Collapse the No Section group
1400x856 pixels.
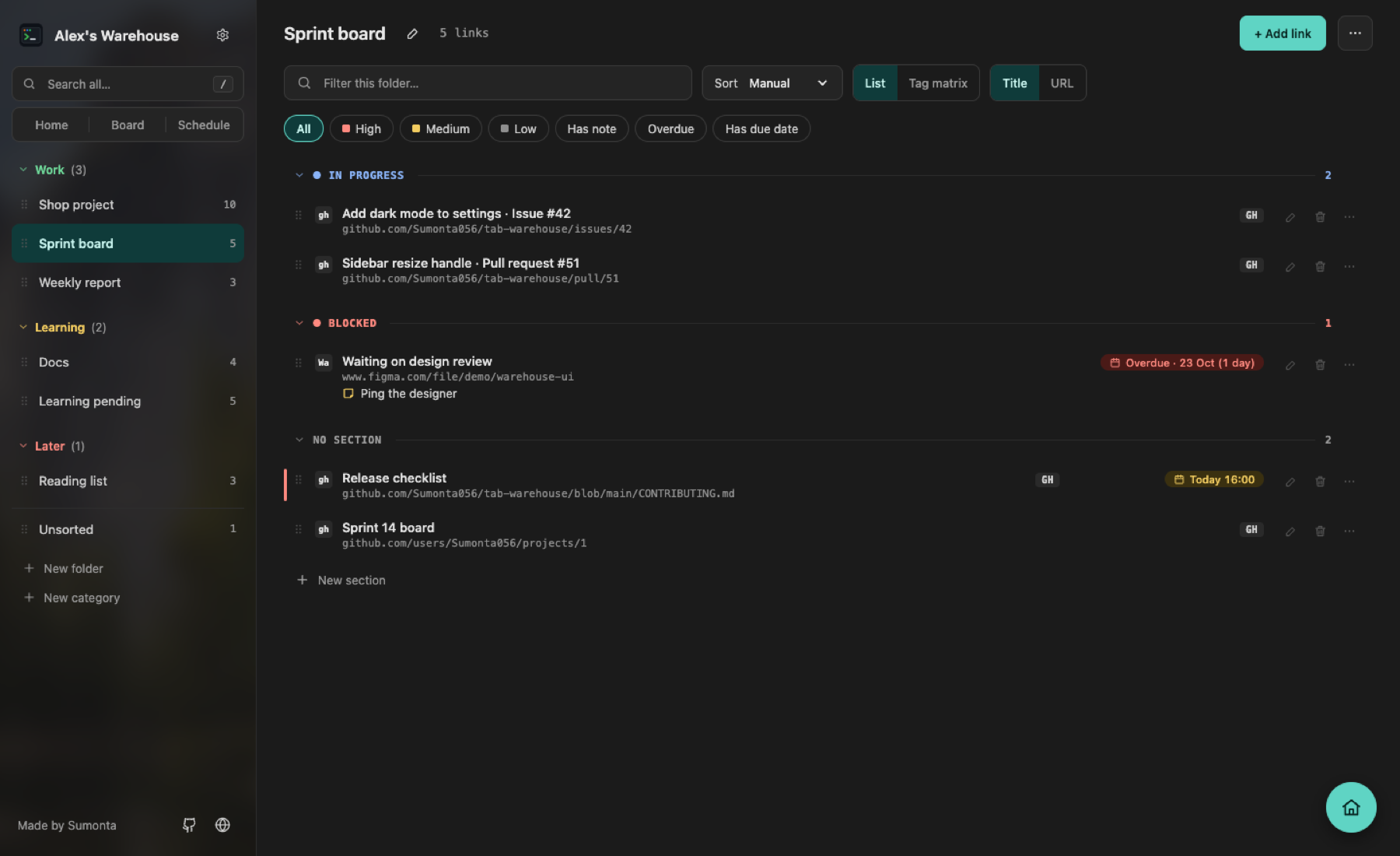click(x=299, y=440)
